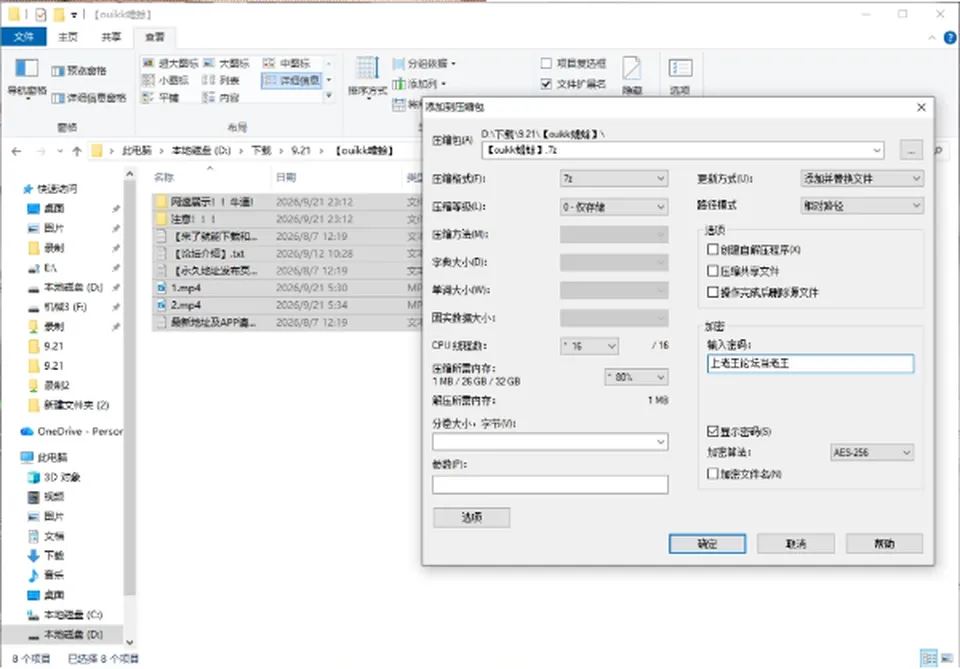
Task: Open Explorer Options (选项) ribbon icon
Action: pos(680,76)
